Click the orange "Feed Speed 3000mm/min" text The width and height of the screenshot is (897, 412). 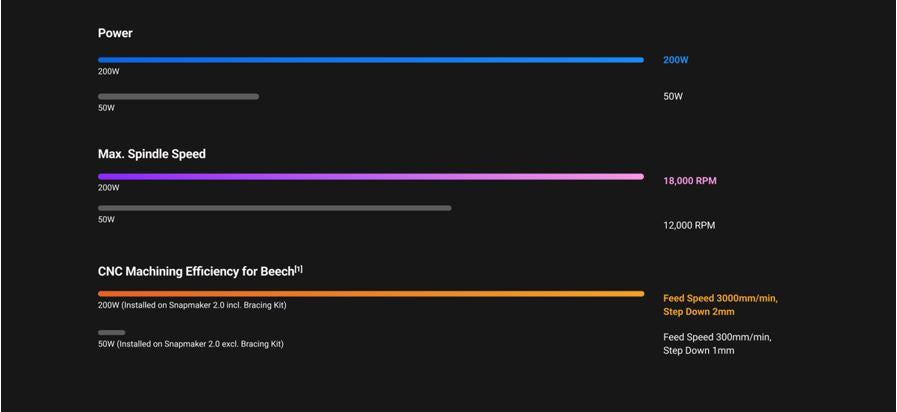(720, 298)
